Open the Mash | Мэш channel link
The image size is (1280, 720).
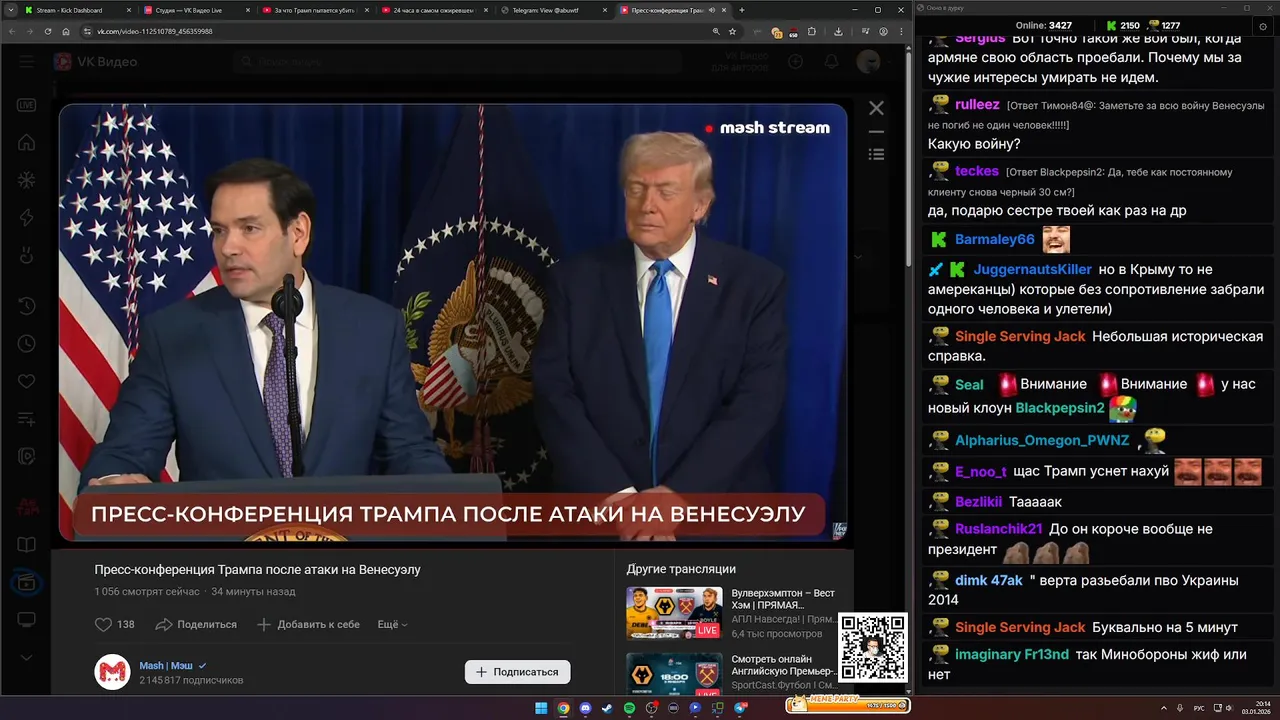pyautogui.click(x=166, y=665)
